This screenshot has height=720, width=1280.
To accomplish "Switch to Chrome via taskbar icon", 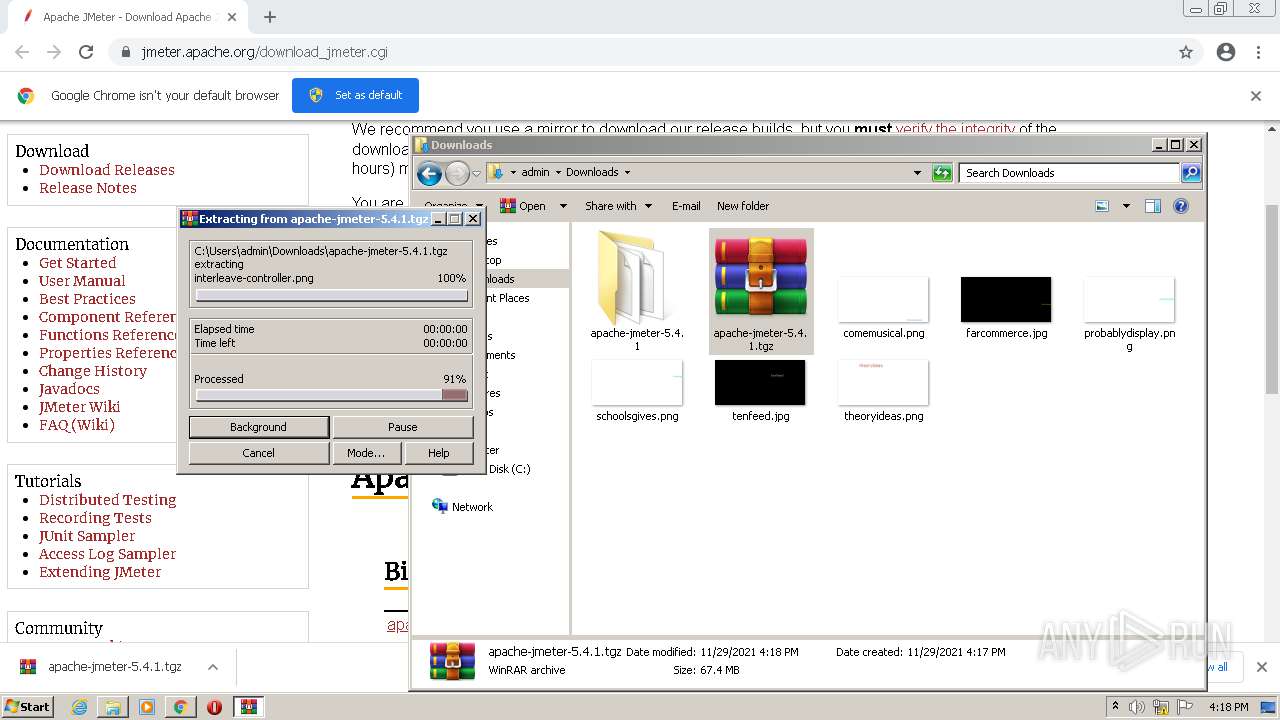I will click(180, 707).
